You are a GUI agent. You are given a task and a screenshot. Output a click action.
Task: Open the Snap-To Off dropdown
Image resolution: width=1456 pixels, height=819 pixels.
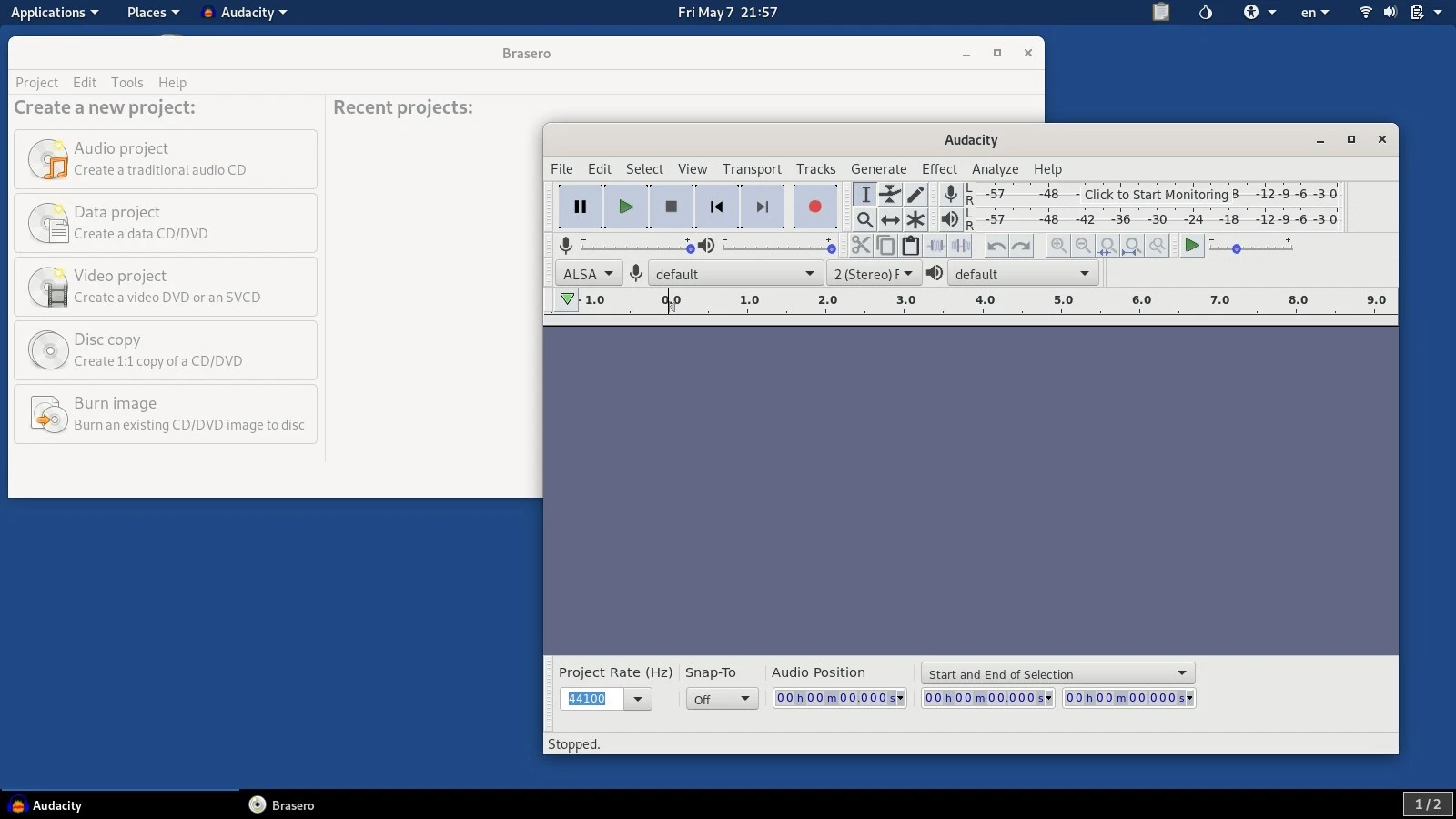pyautogui.click(x=722, y=699)
